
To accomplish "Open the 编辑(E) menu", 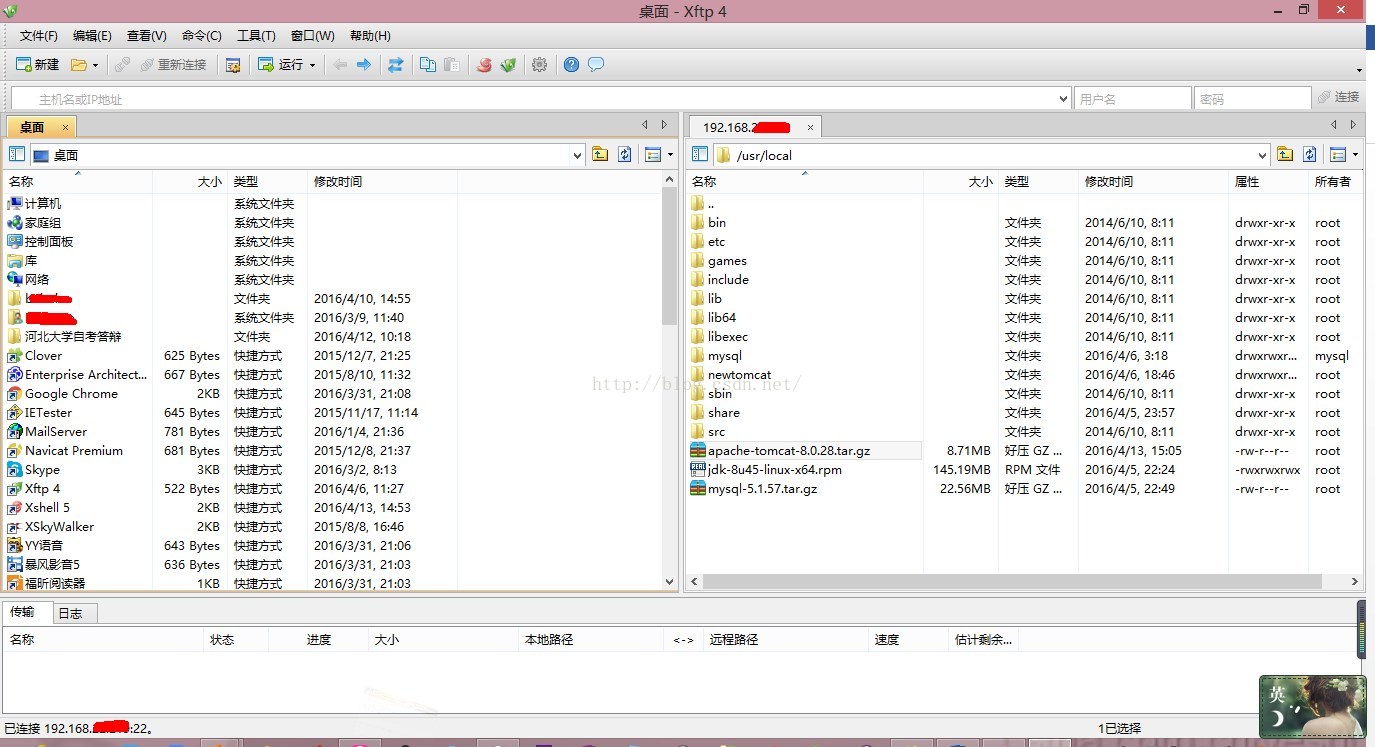I will (92, 36).
